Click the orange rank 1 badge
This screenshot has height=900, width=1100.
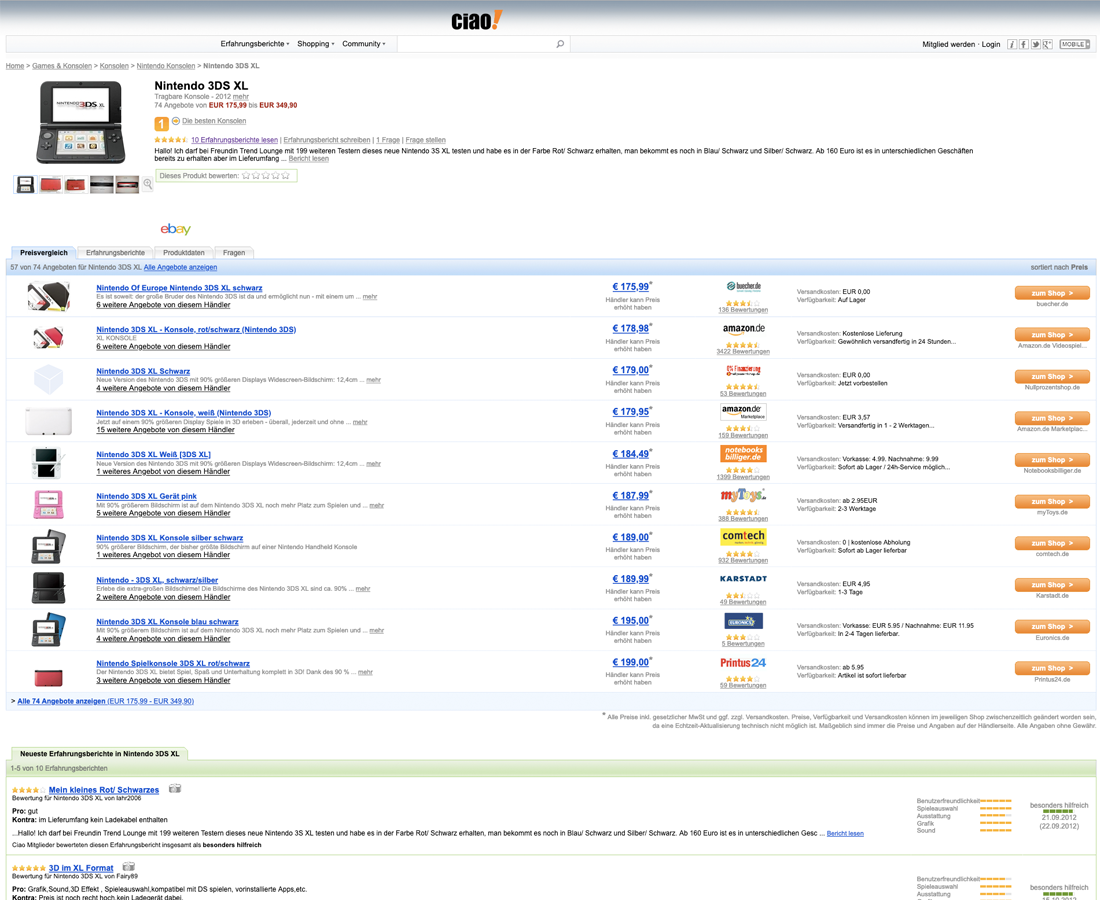click(x=161, y=124)
